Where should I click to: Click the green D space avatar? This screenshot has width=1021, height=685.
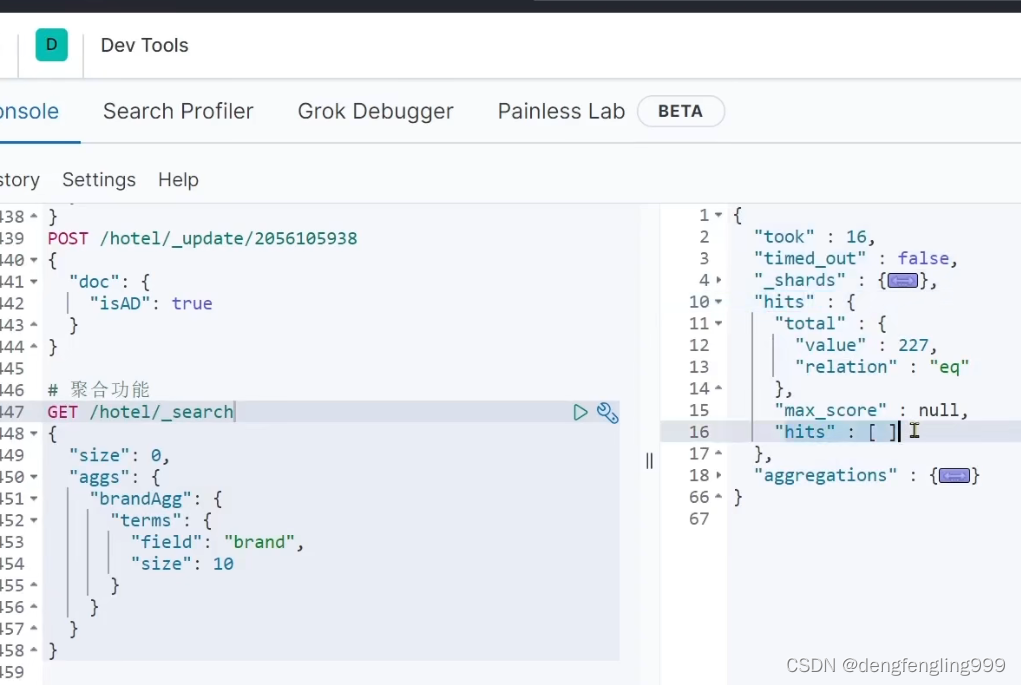click(x=52, y=45)
